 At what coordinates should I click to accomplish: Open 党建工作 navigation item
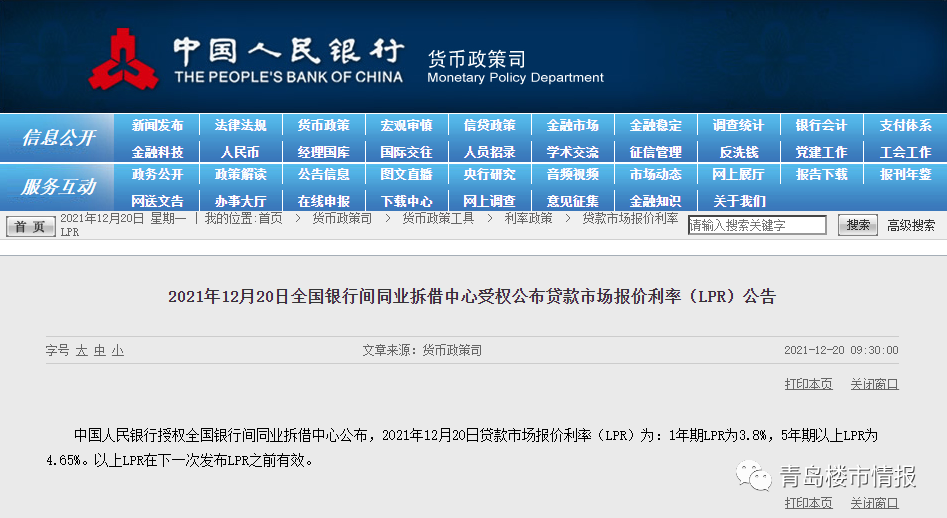821,152
